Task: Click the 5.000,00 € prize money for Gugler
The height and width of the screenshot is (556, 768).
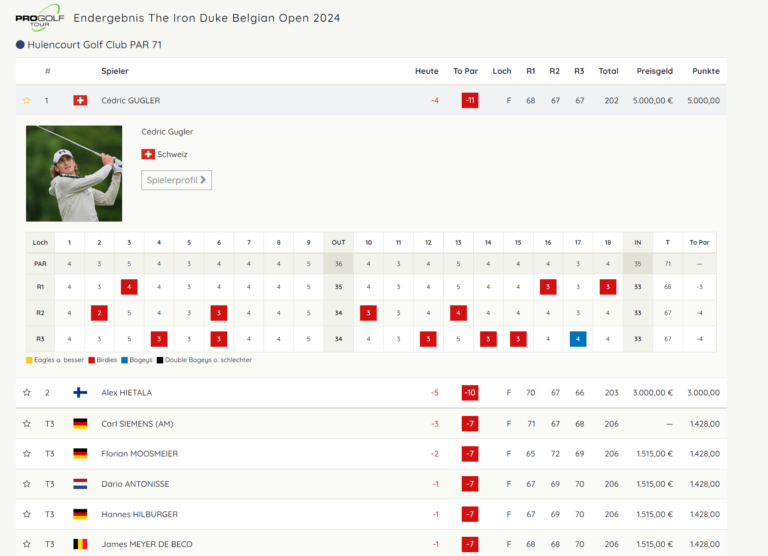Action: [x=653, y=100]
